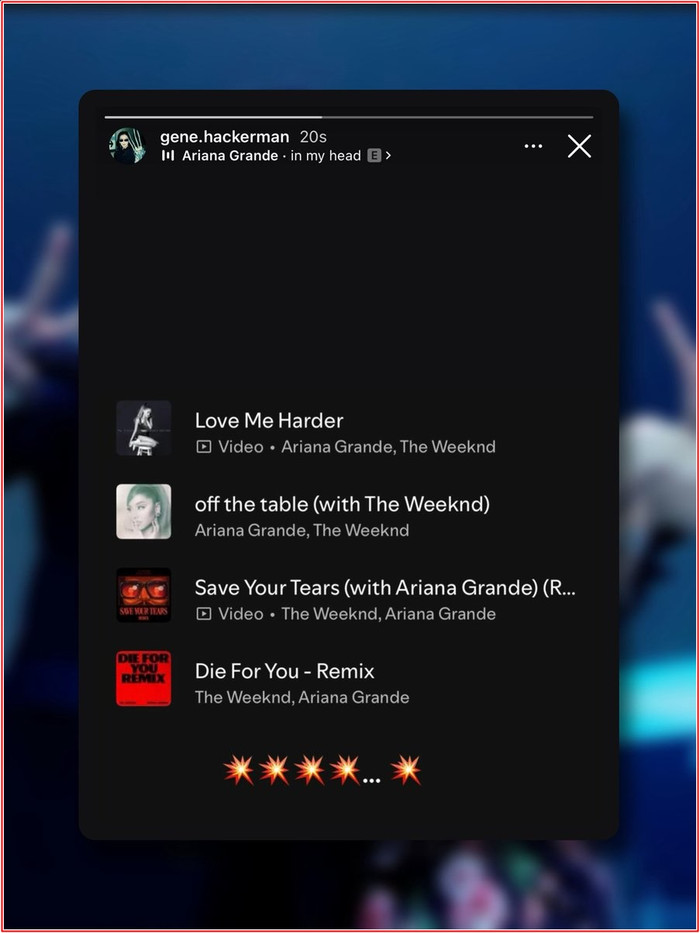Expand song details chevron arrow
This screenshot has width=700, height=933.
[x=388, y=156]
